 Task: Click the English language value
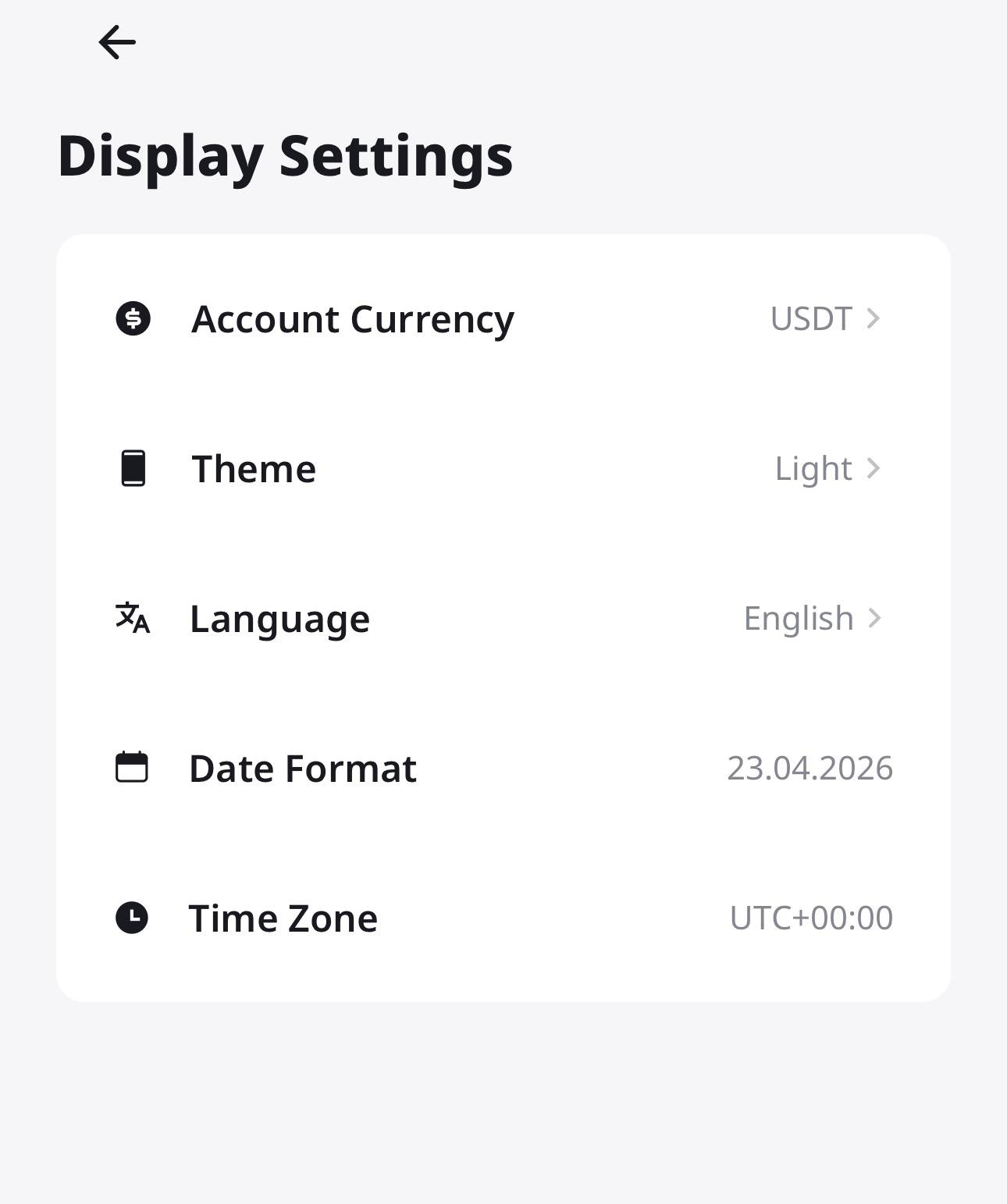(x=798, y=618)
